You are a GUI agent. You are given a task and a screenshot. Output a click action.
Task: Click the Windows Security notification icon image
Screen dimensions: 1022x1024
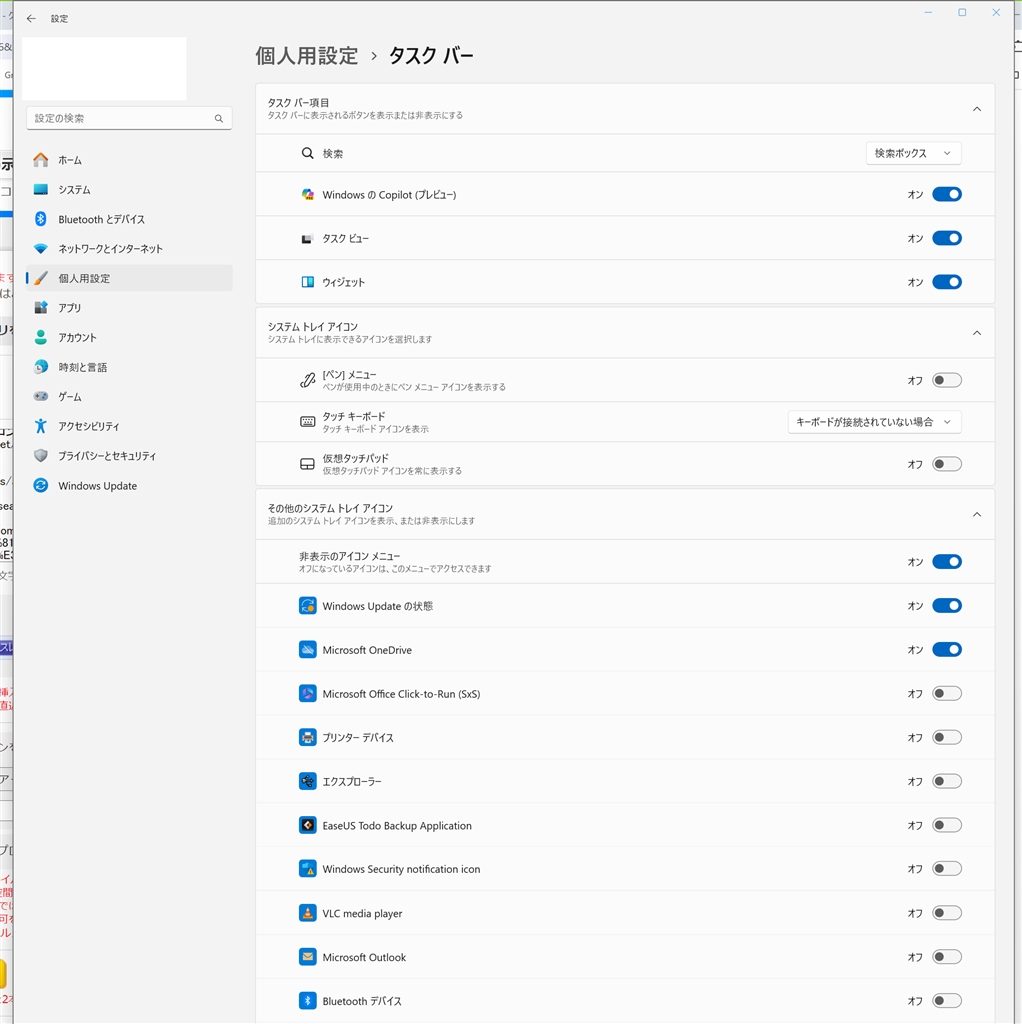308,869
